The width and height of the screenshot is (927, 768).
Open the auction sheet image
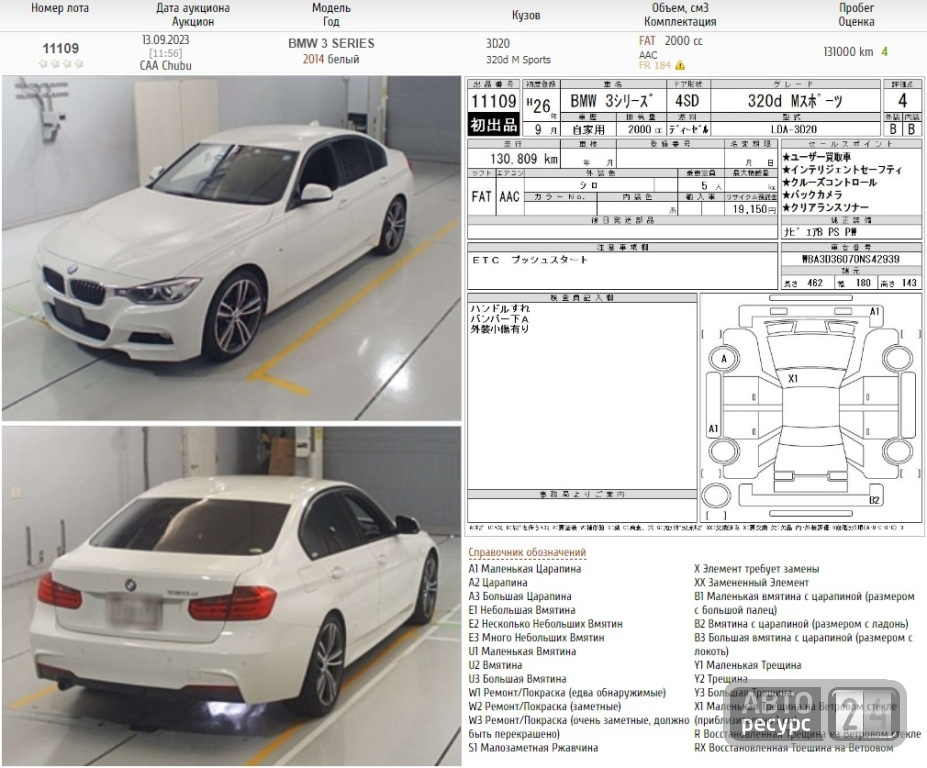(x=695, y=306)
